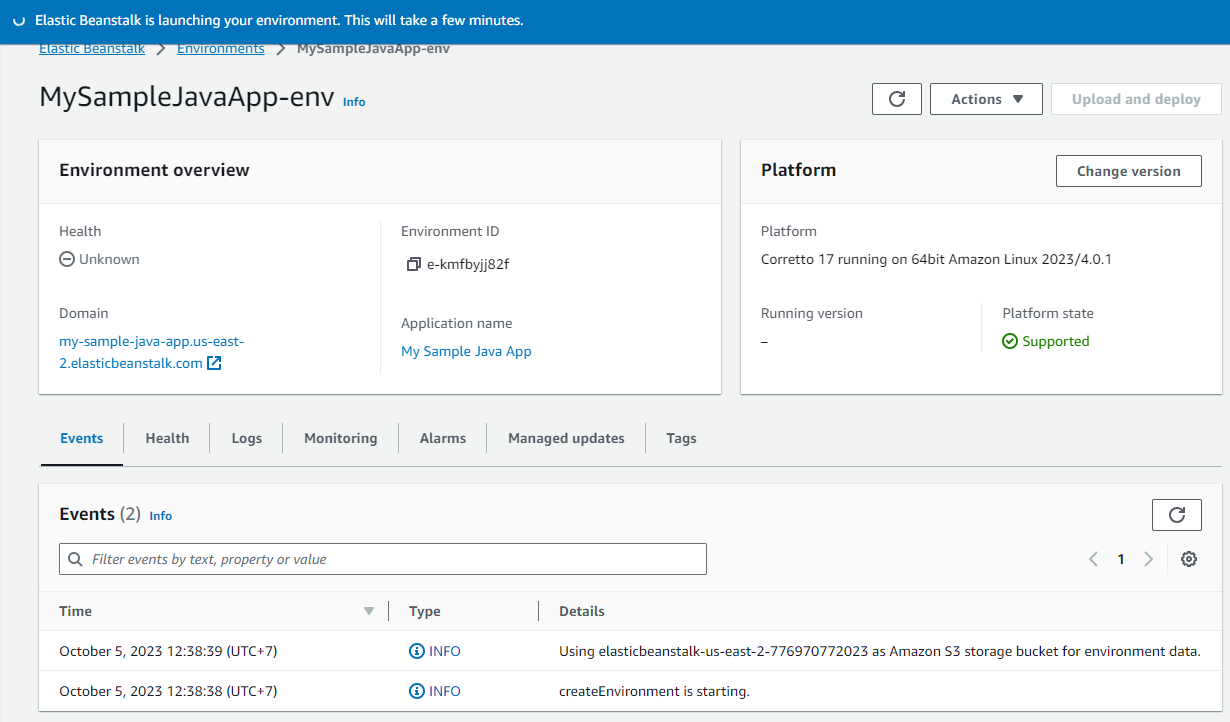Switch to the Events tab
1230x722 pixels.
click(x=82, y=438)
